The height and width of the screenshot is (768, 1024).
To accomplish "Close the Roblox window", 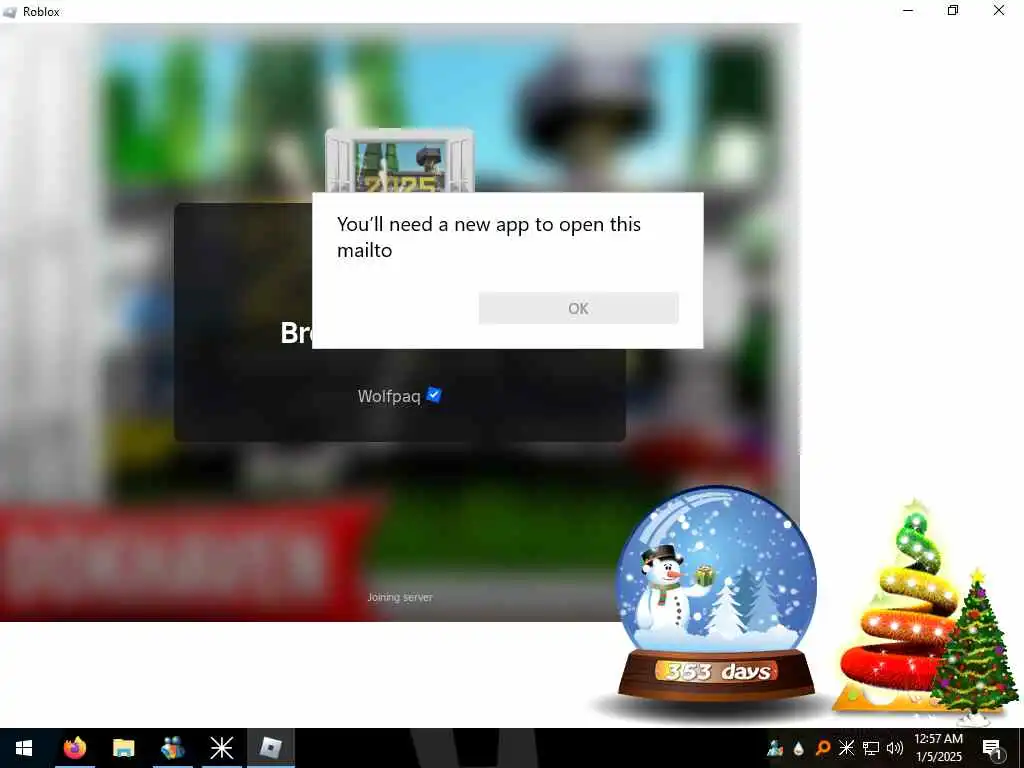I will pos(999,10).
